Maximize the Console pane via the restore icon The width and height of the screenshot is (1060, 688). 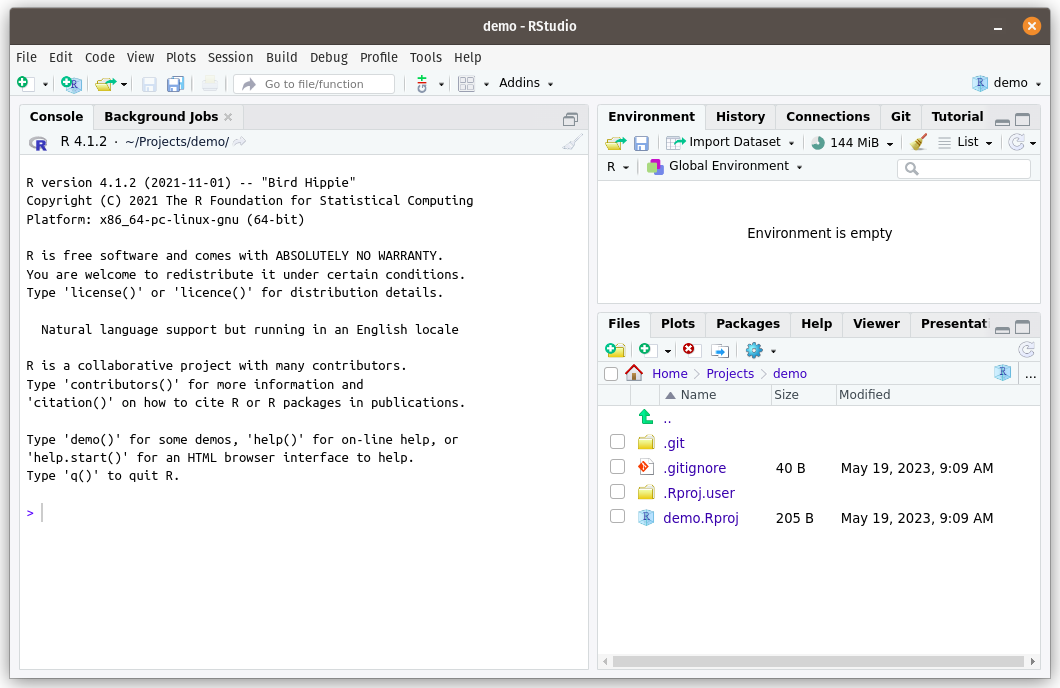(571, 120)
